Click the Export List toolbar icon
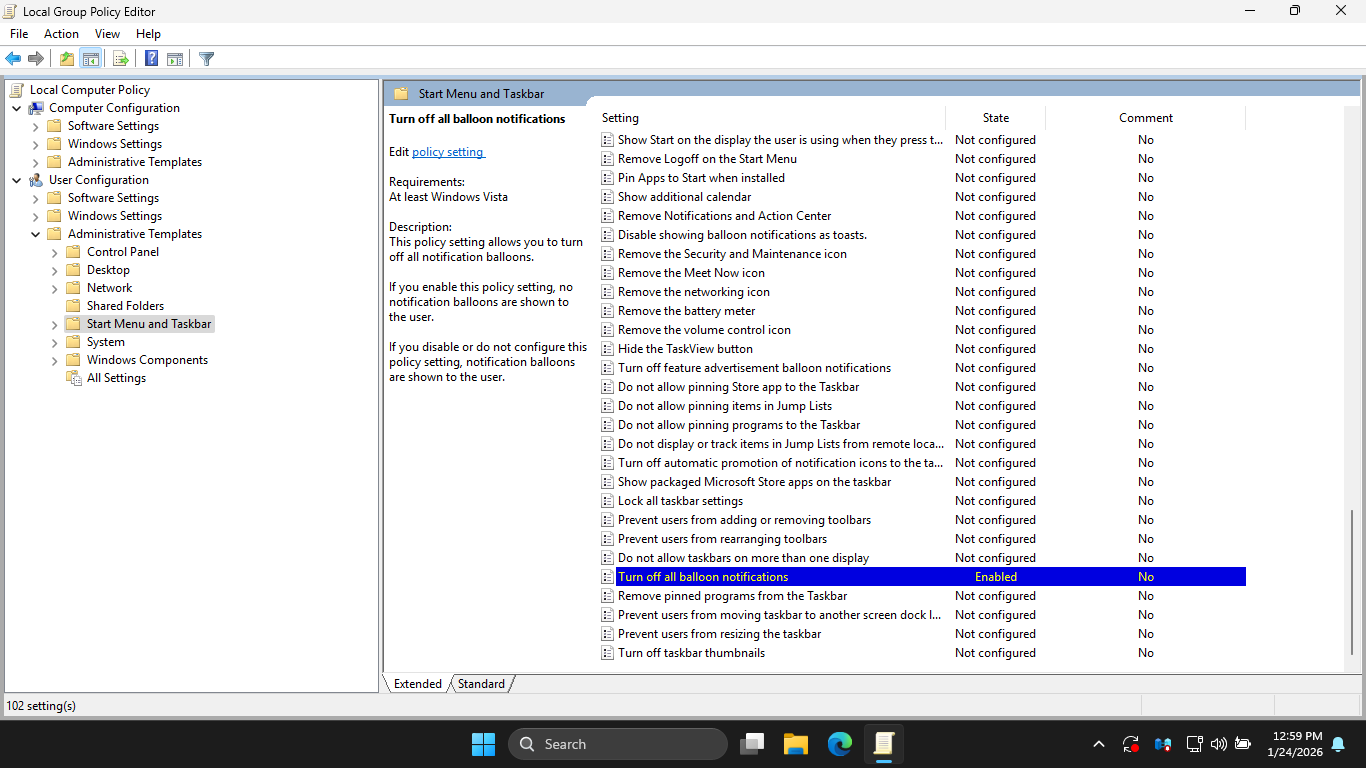This screenshot has height=768, width=1366. click(120, 59)
